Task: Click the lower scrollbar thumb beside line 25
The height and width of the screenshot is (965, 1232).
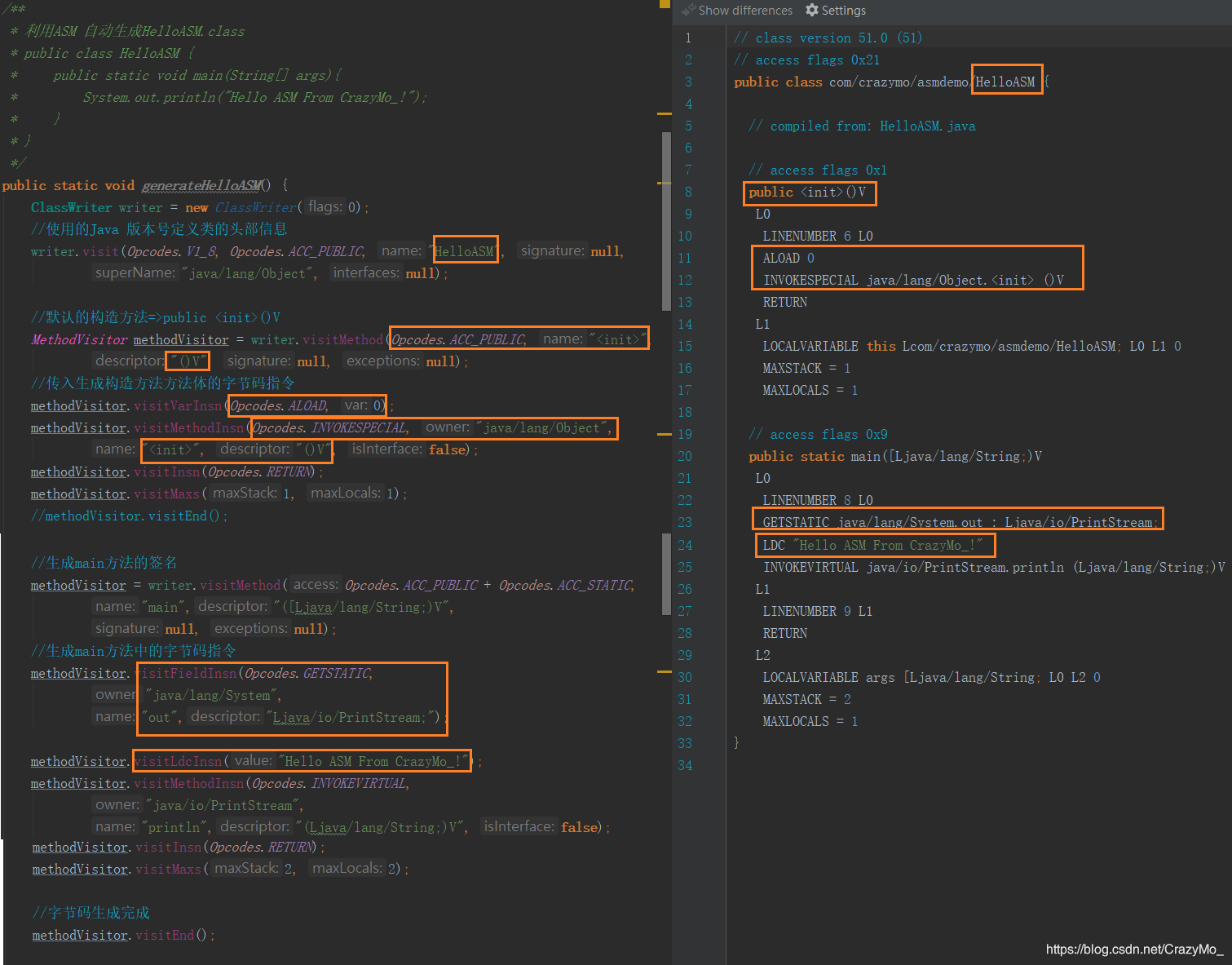Action: 666,574
